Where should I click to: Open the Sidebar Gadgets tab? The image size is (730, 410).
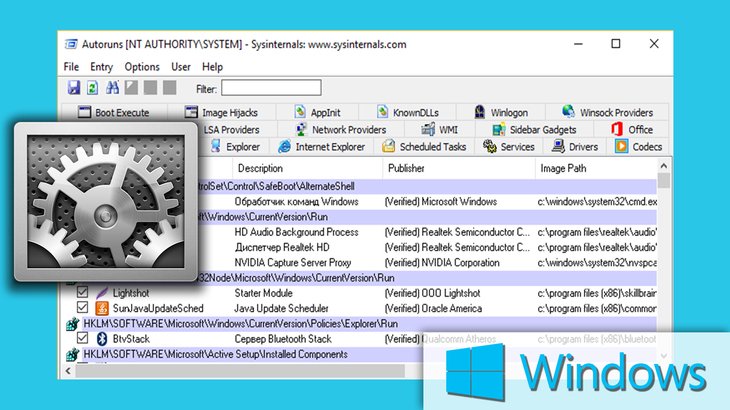(x=534, y=130)
